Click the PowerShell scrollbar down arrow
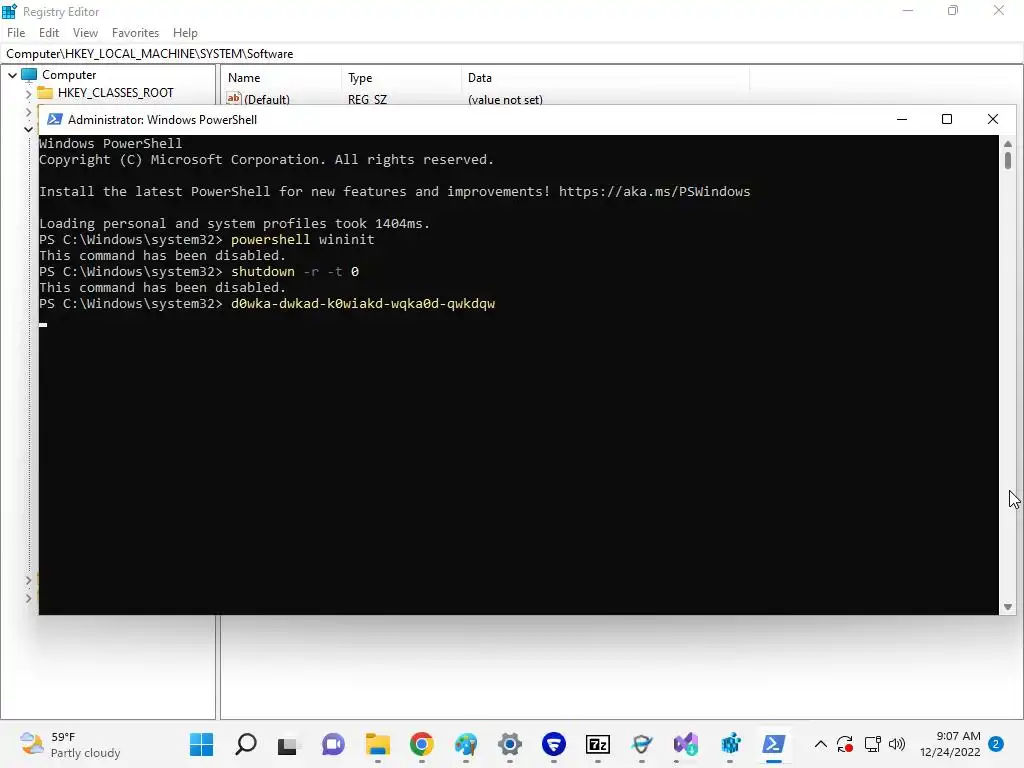 click(1008, 607)
